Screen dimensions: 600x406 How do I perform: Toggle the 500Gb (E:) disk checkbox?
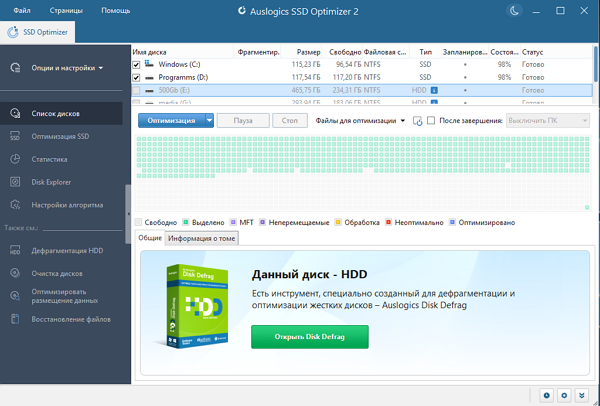coord(136,91)
